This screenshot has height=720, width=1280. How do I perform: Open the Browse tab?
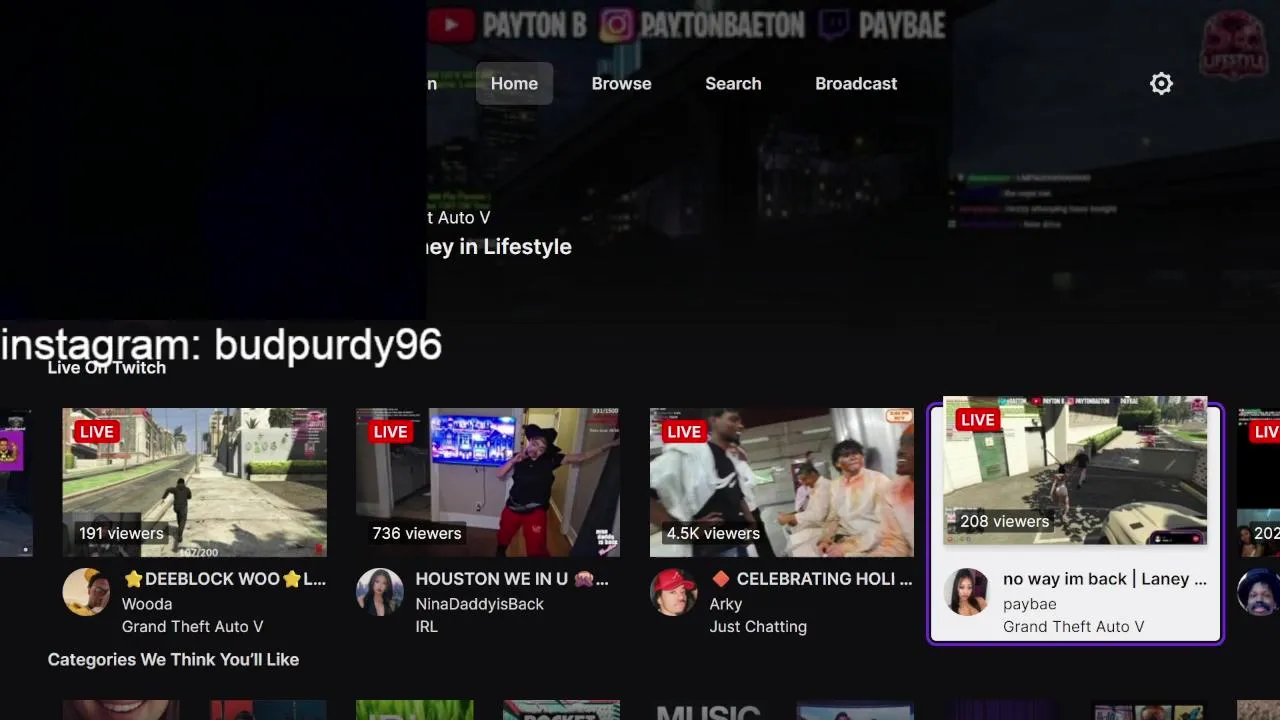[x=621, y=84]
